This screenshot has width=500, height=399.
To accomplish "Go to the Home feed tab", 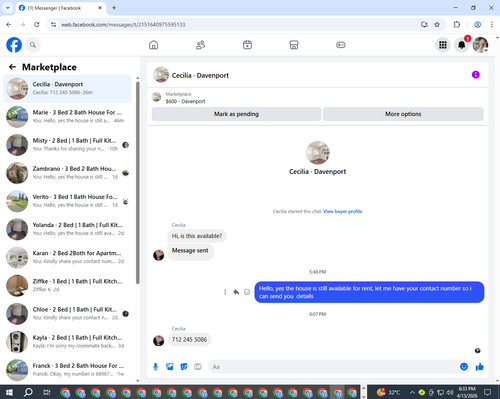I will pos(153,45).
